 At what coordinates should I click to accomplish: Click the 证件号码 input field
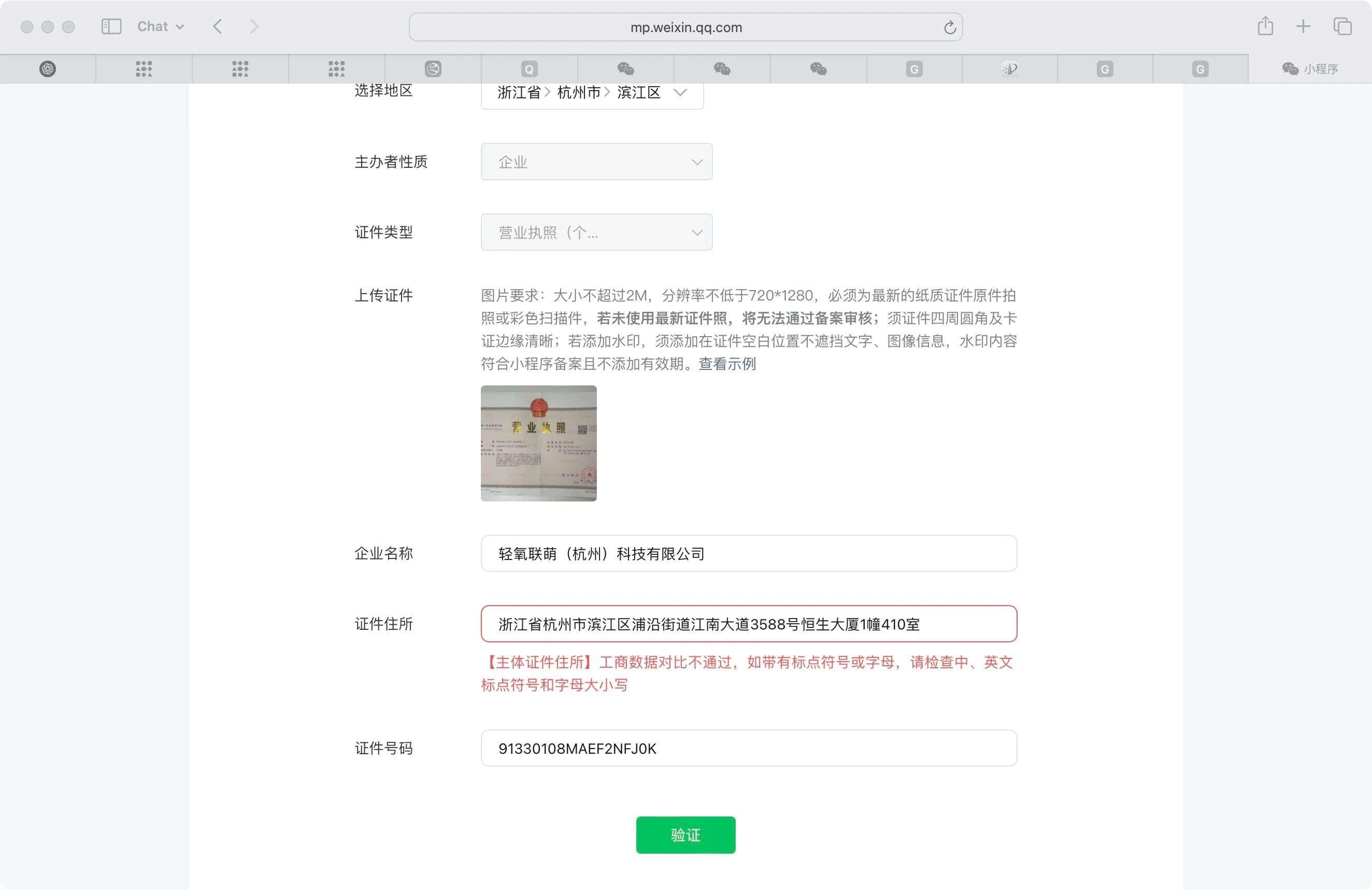point(748,748)
